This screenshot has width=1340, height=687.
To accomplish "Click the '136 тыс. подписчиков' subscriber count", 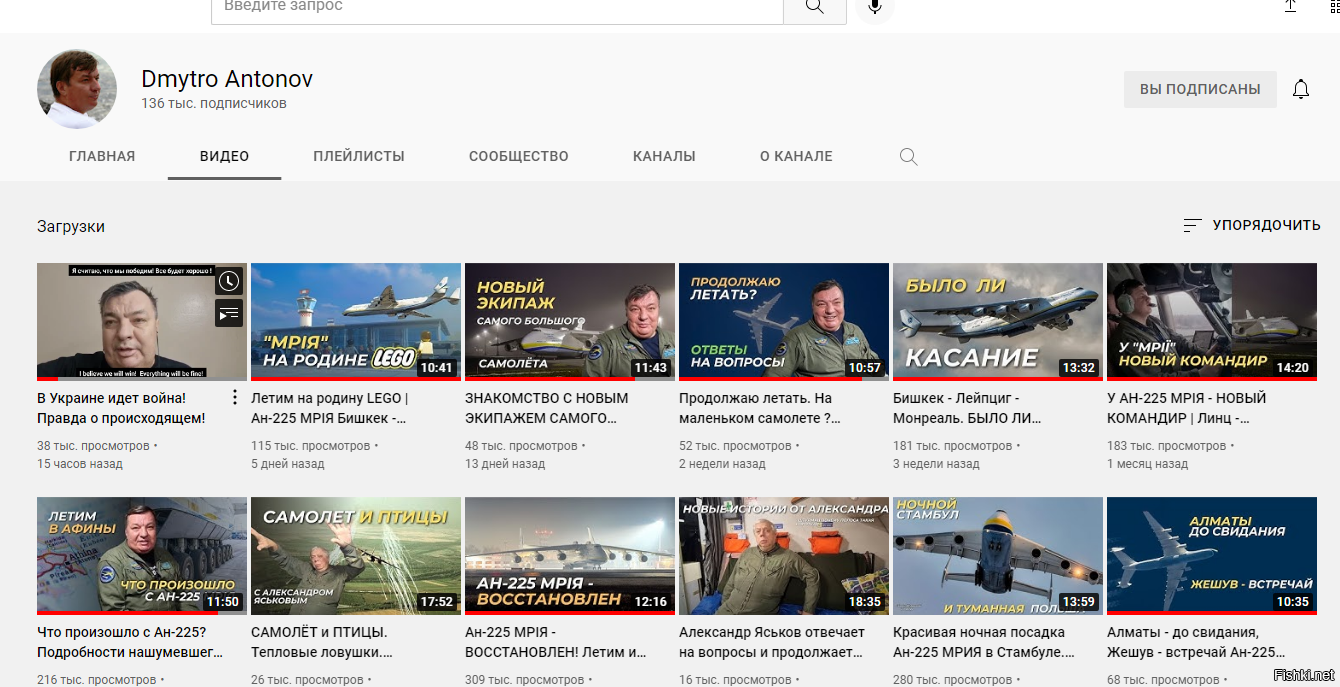I will point(214,103).
